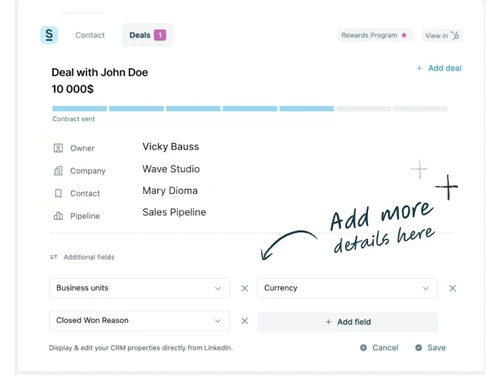Click the plus icon beside Add deal

pos(419,68)
